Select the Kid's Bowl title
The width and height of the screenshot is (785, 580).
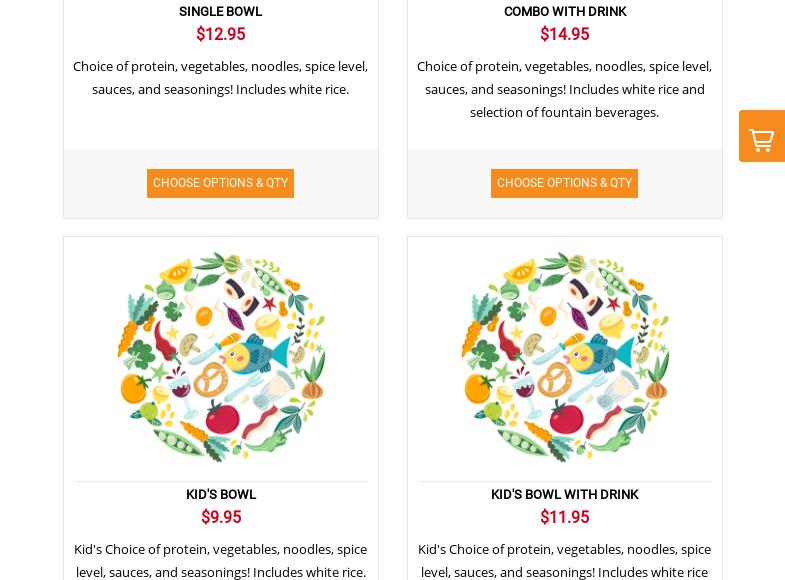pyautogui.click(x=221, y=494)
